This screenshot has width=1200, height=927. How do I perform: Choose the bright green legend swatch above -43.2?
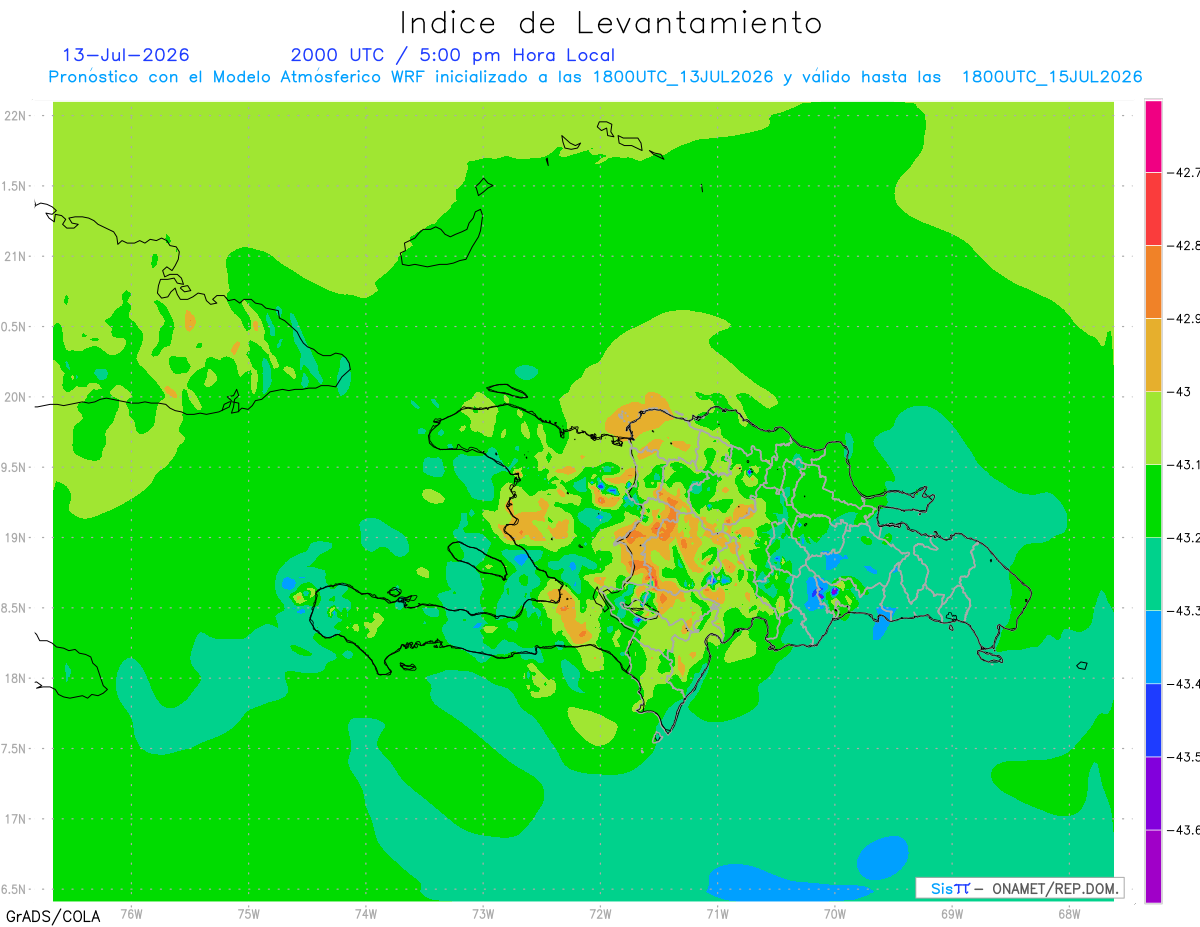[x=1153, y=501]
